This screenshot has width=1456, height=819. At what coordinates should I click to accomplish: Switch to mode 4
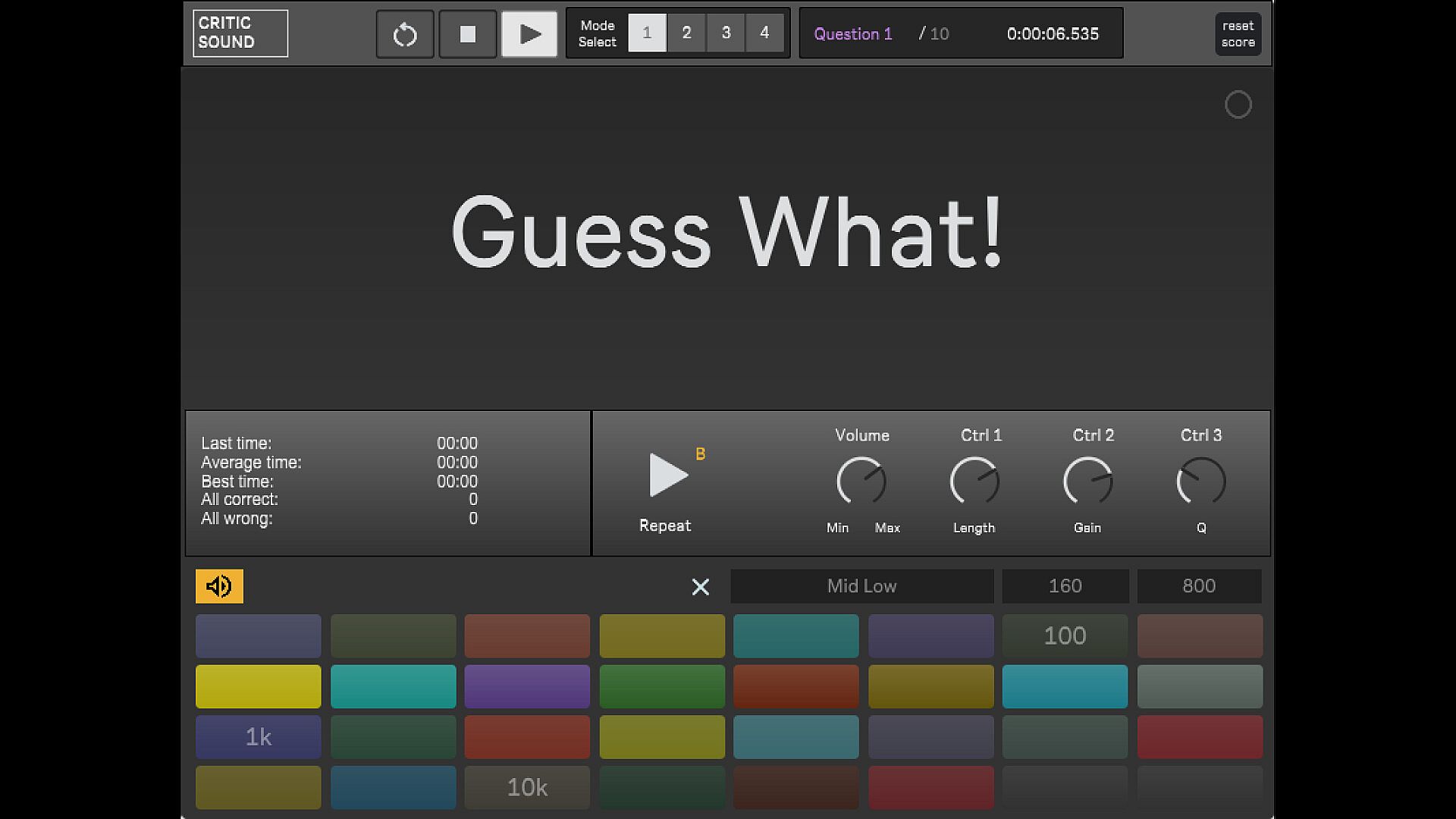[x=764, y=33]
